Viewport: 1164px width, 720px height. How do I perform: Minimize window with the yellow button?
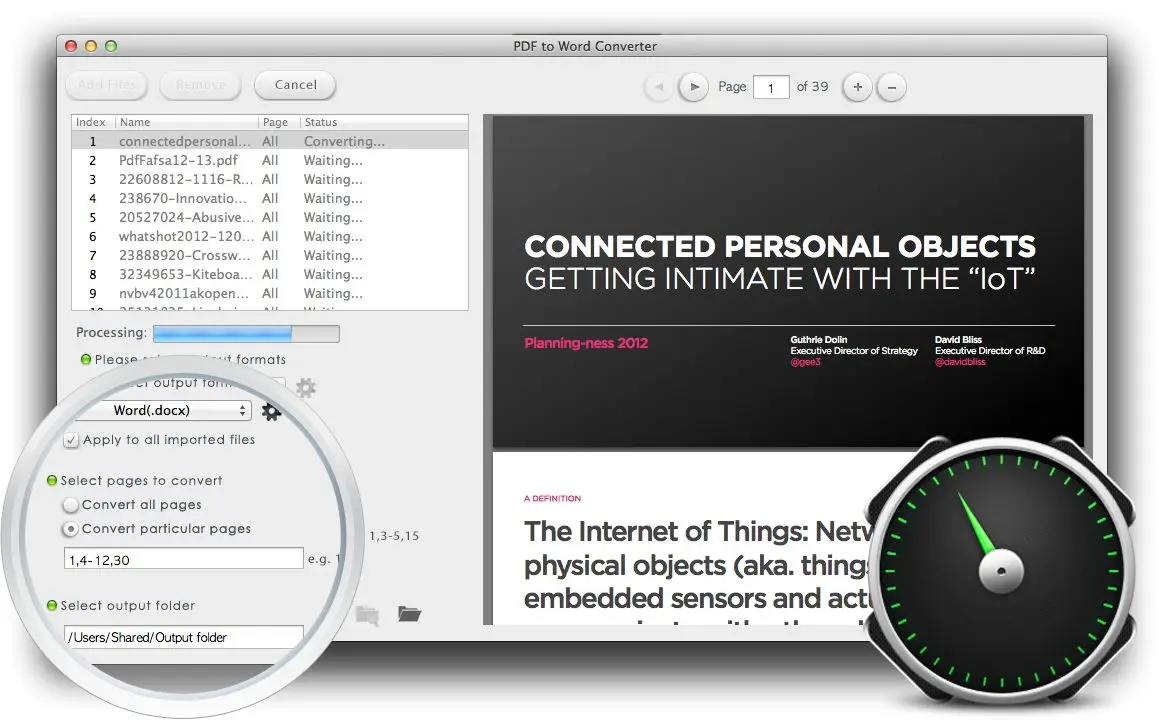[x=91, y=46]
